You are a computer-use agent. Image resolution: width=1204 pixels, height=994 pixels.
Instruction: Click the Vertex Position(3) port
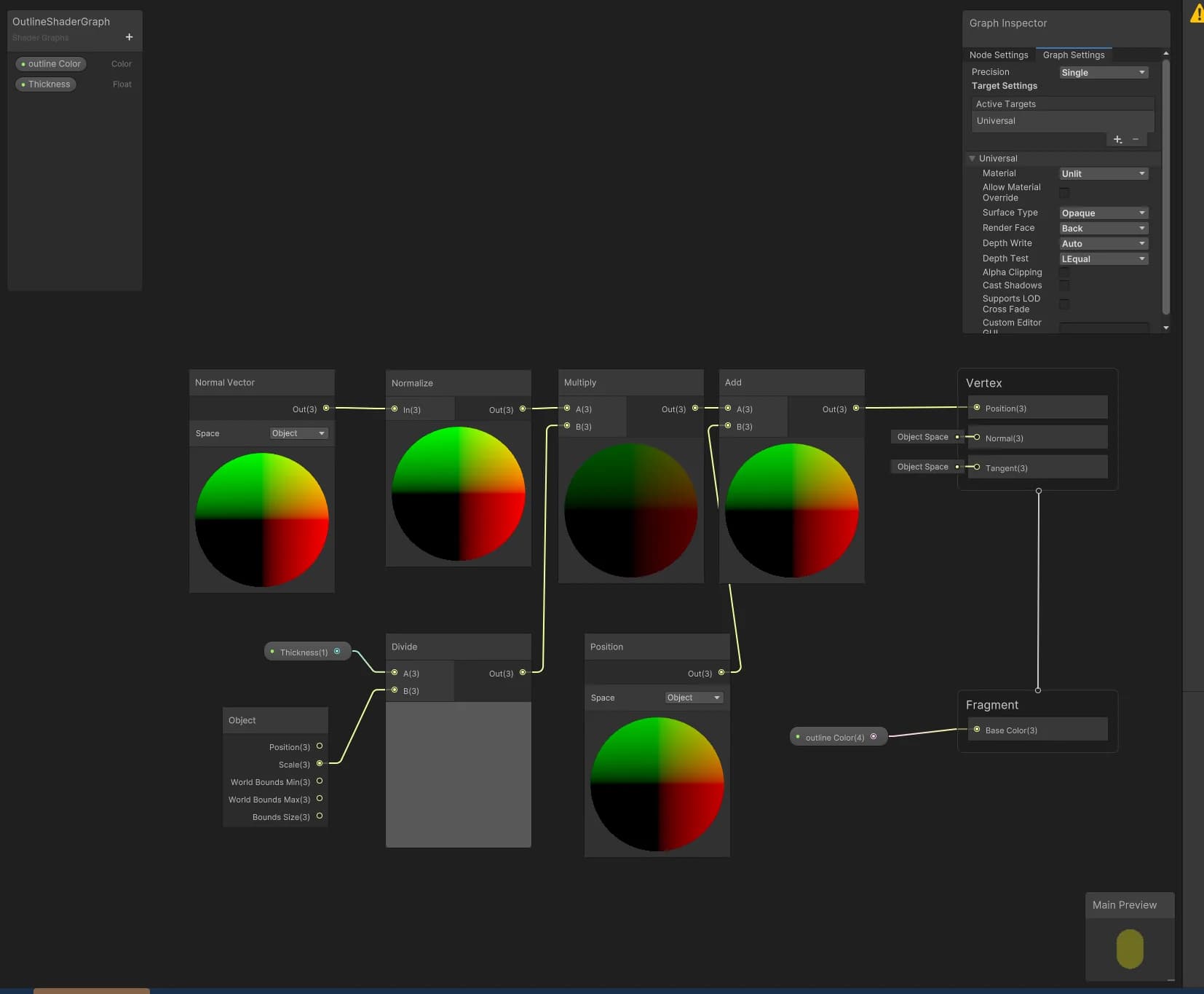(x=977, y=408)
